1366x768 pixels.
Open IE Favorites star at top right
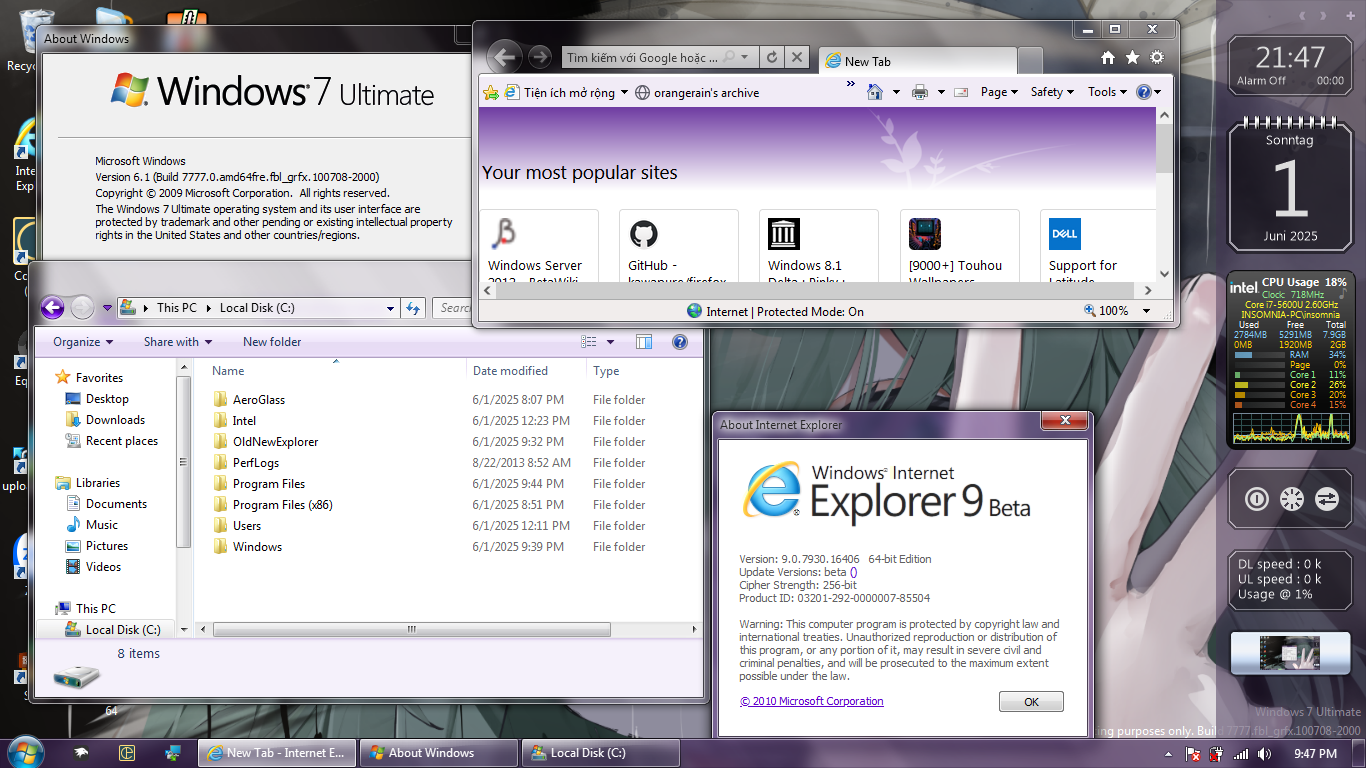1132,58
